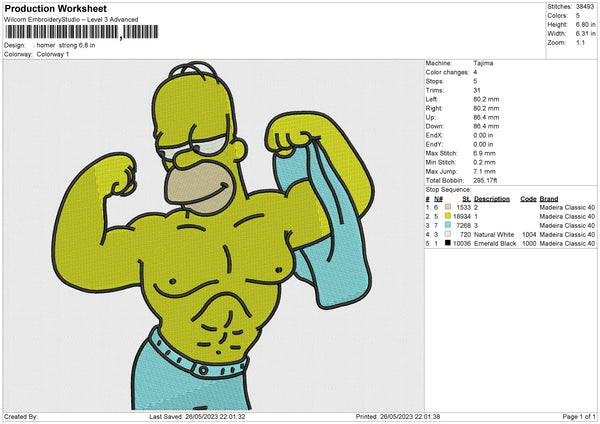Click the Production Worksheet title
Screen dimensions: 600x424
tap(55, 8)
